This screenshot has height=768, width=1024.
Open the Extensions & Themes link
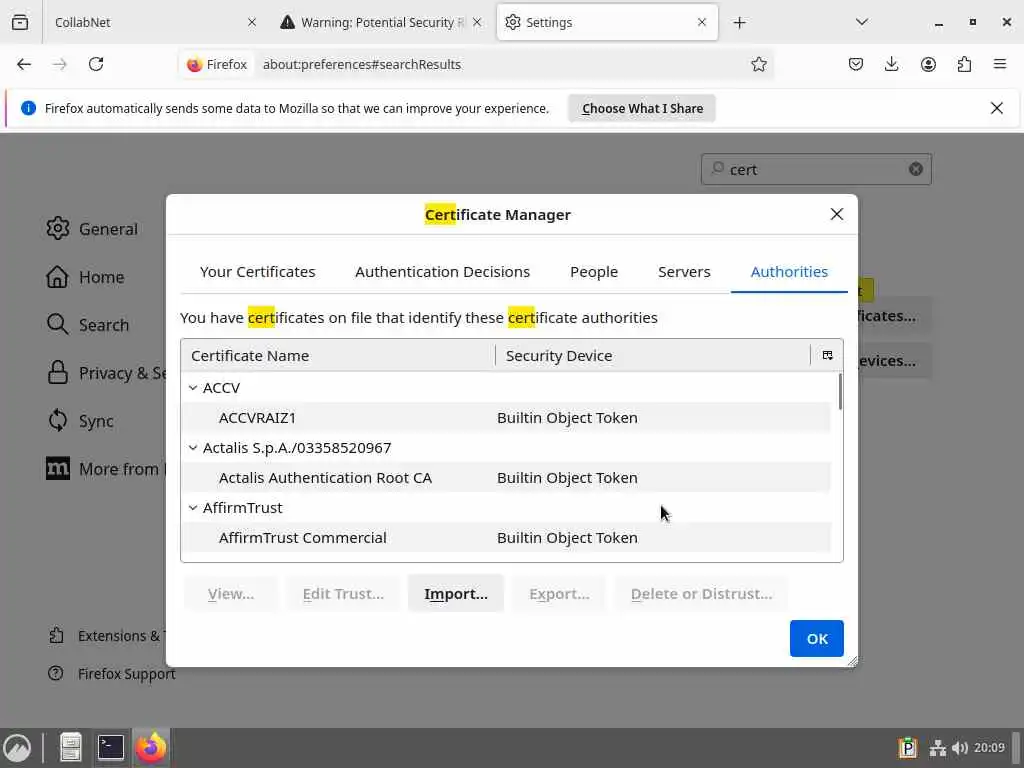point(107,635)
